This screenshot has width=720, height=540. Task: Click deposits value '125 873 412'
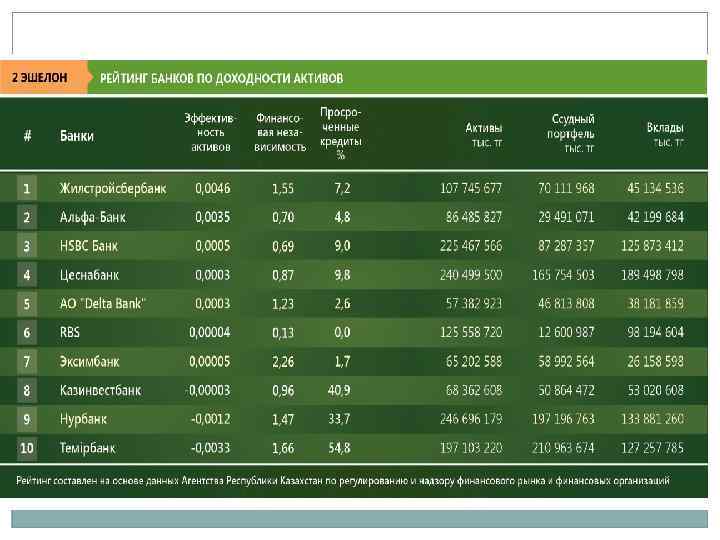[652, 246]
